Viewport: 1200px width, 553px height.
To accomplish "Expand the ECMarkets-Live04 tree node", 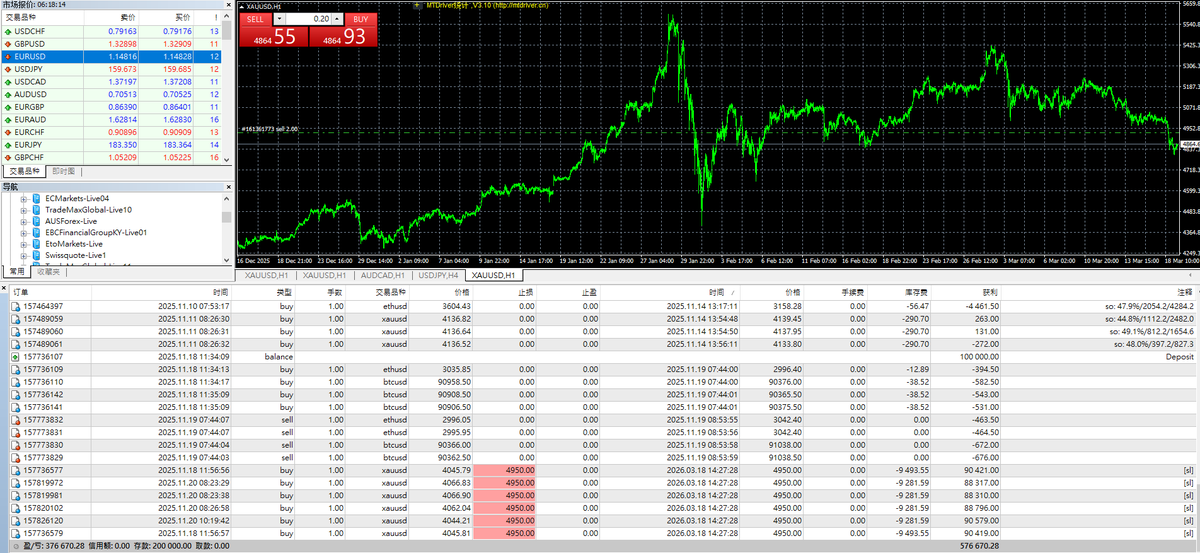I will click(x=24, y=198).
